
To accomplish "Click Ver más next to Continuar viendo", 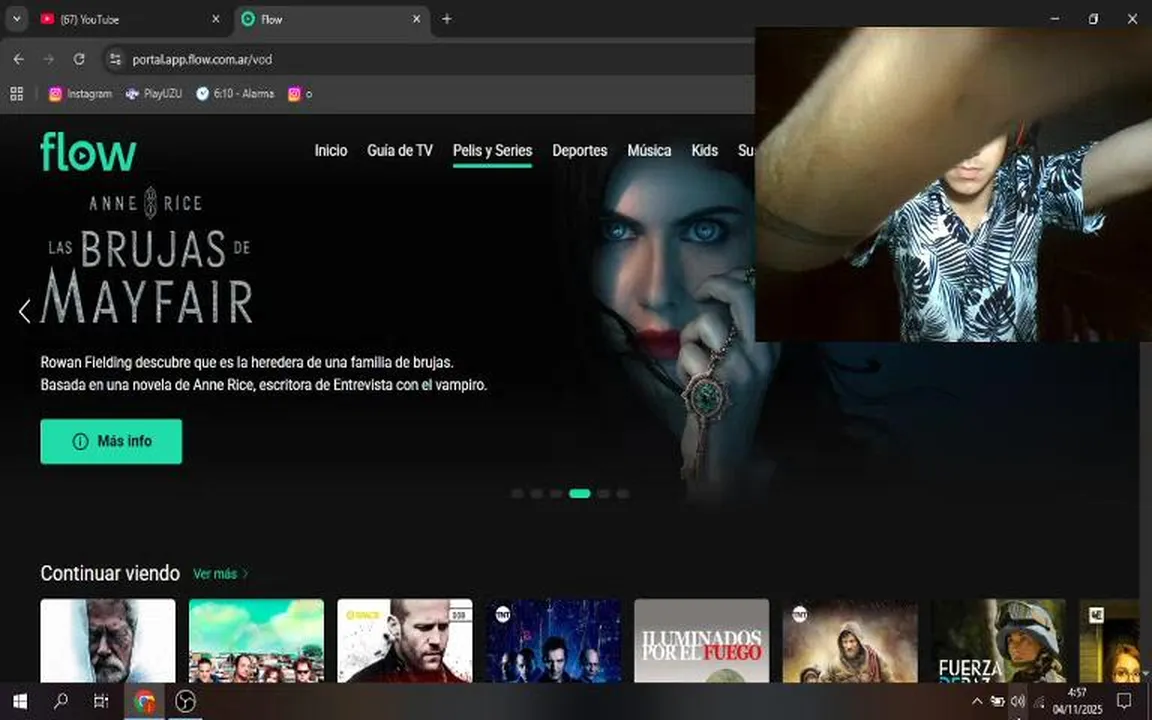I will coord(220,574).
